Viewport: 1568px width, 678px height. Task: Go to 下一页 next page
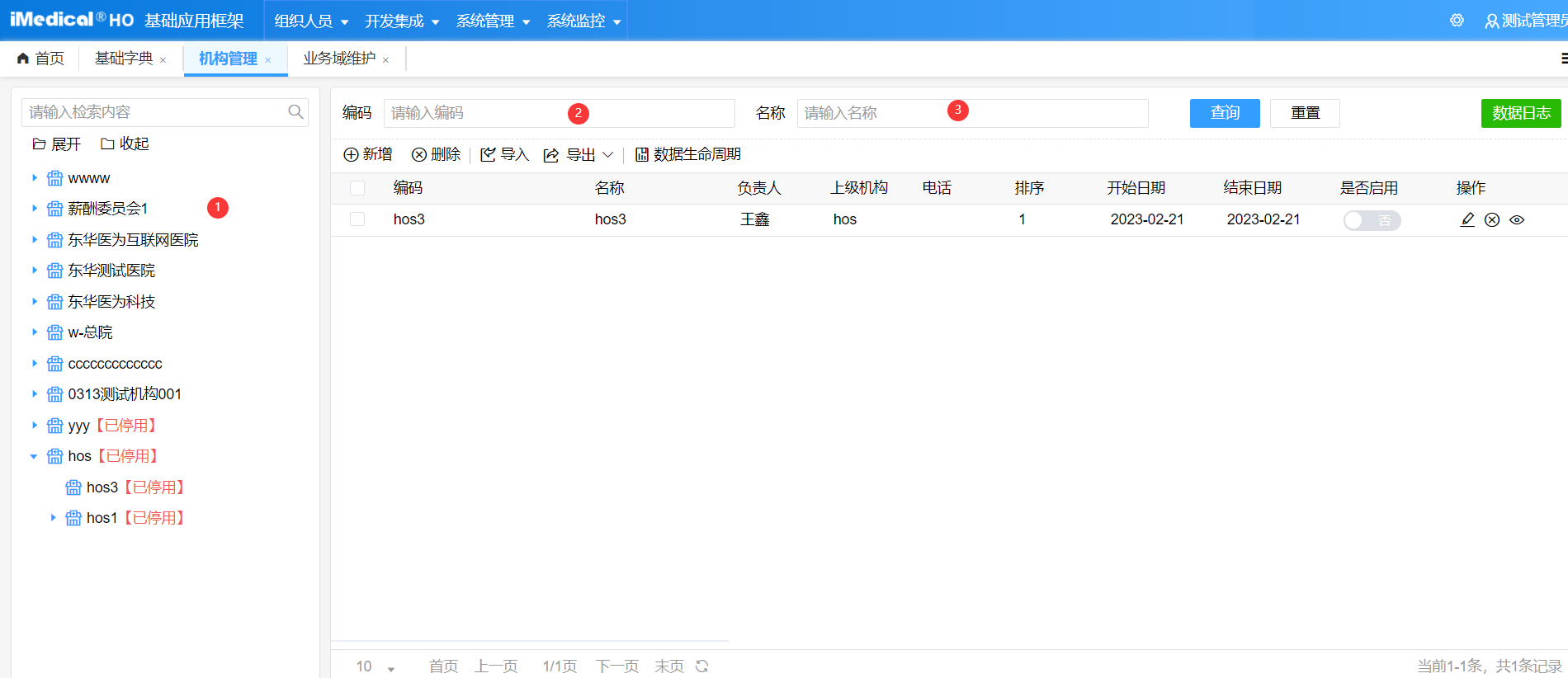click(x=617, y=666)
